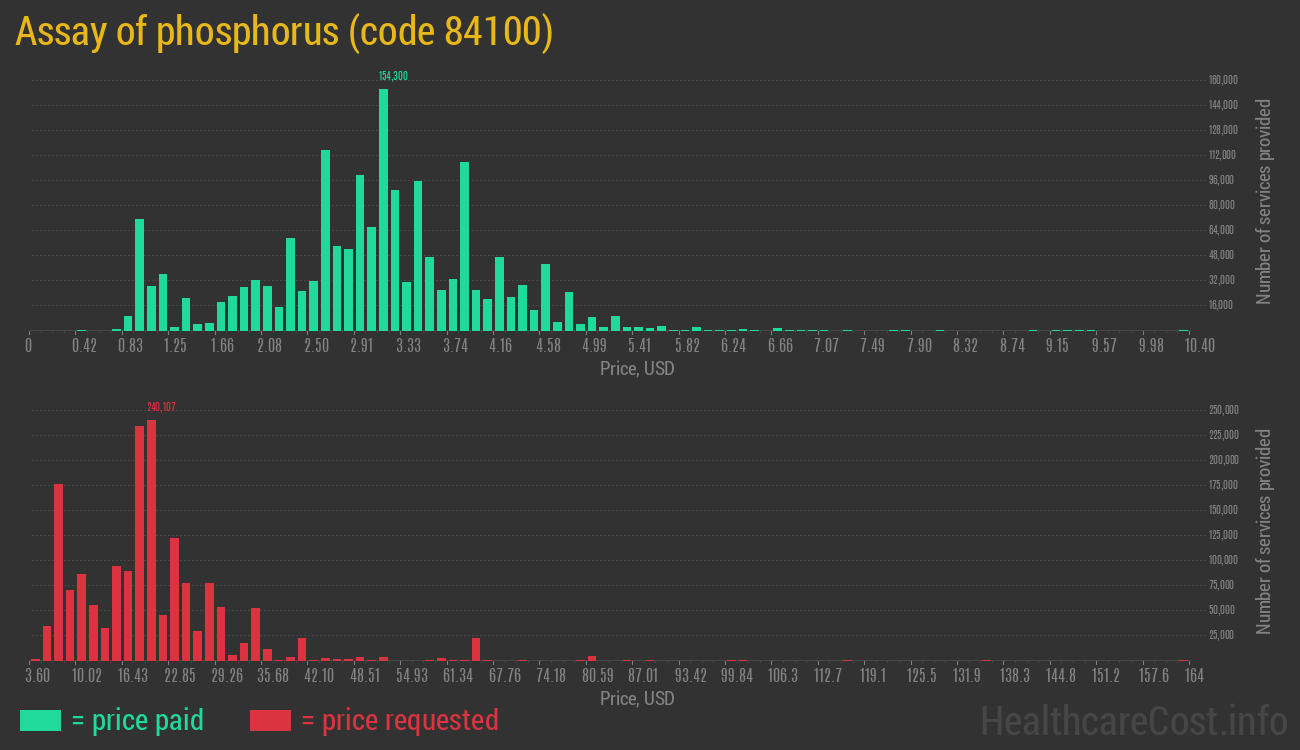Select the tall green bar above 3.74
The width and height of the screenshot is (1300, 750).
click(464, 246)
